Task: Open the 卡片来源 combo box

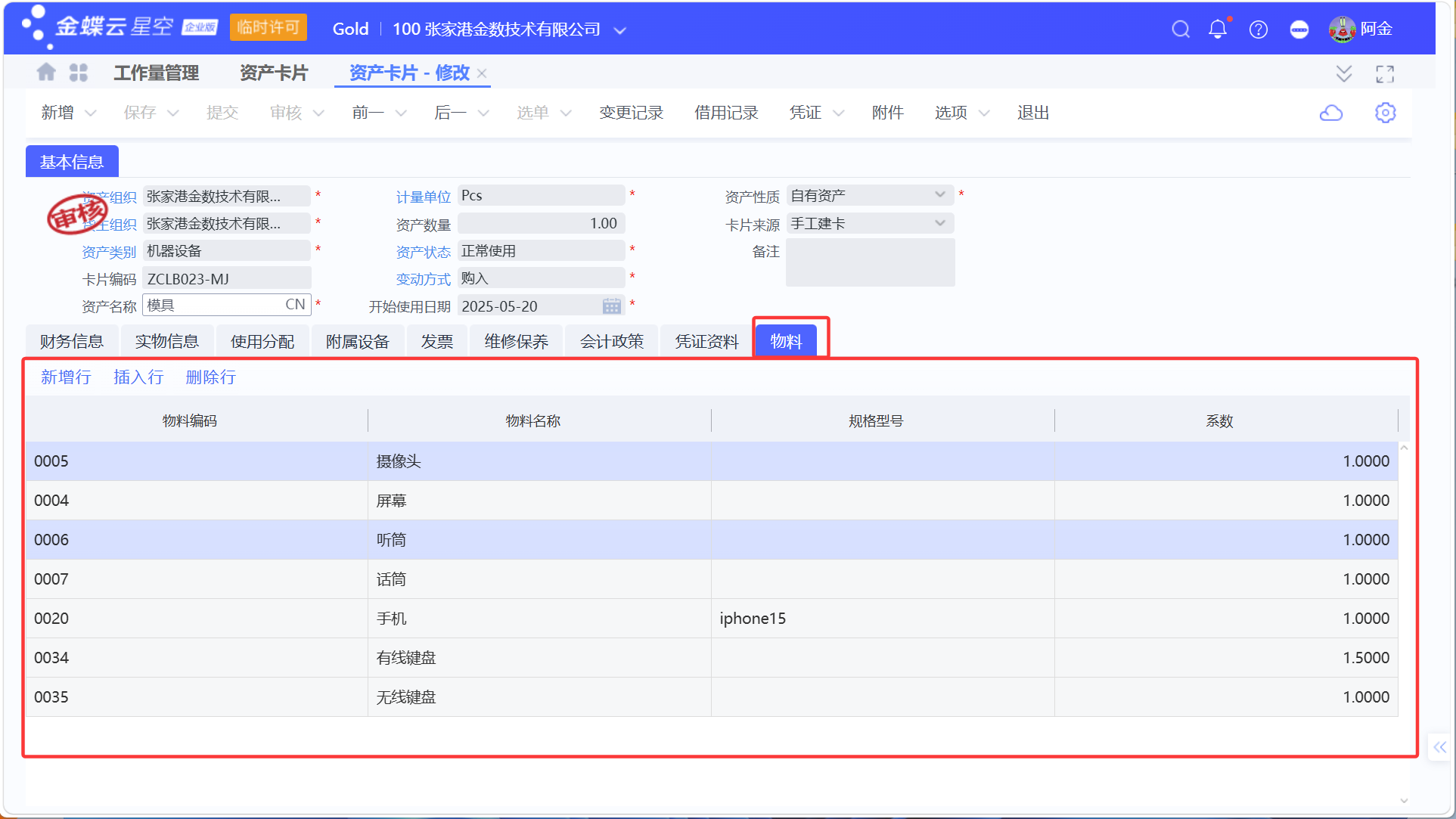Action: [x=870, y=223]
